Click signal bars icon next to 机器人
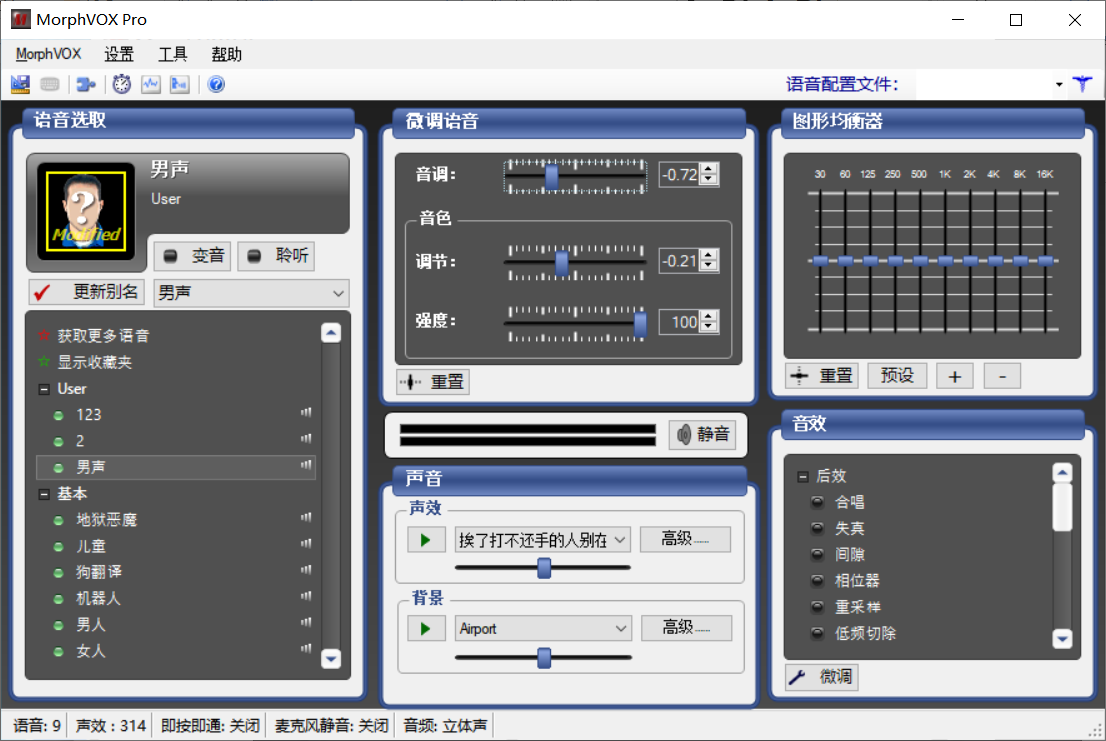Image resolution: width=1106 pixels, height=741 pixels. pos(306,596)
